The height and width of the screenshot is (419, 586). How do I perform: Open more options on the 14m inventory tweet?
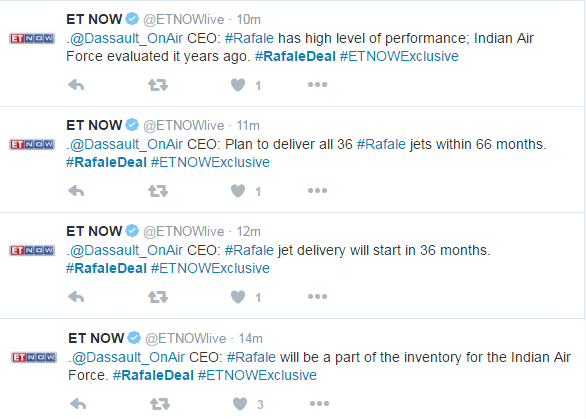click(x=319, y=404)
